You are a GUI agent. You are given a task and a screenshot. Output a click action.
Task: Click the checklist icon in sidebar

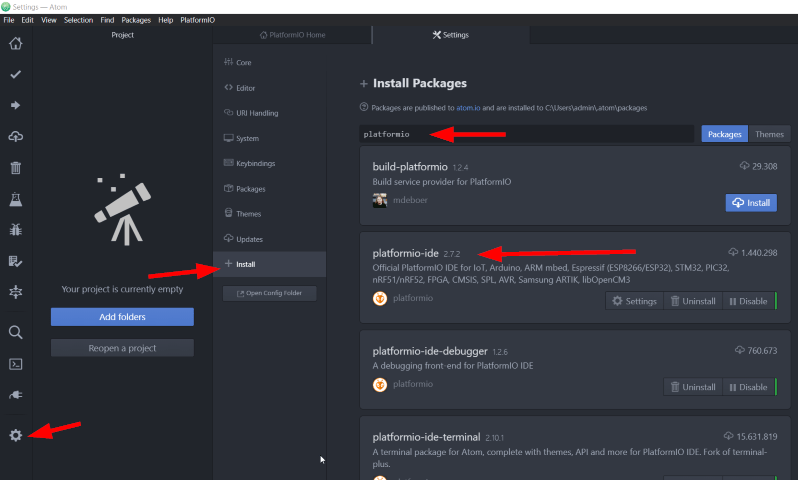pyautogui.click(x=16, y=261)
